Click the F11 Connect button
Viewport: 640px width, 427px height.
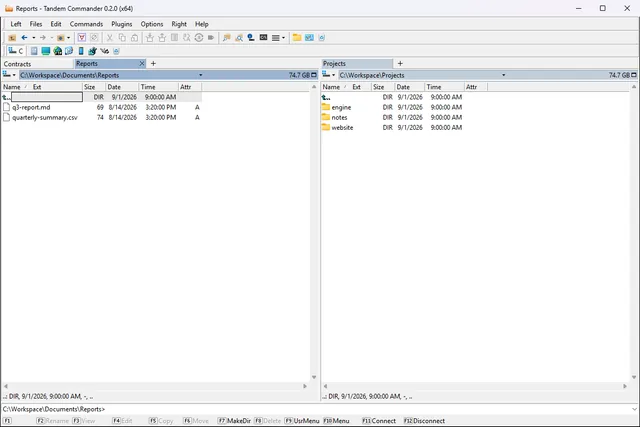[379, 421]
